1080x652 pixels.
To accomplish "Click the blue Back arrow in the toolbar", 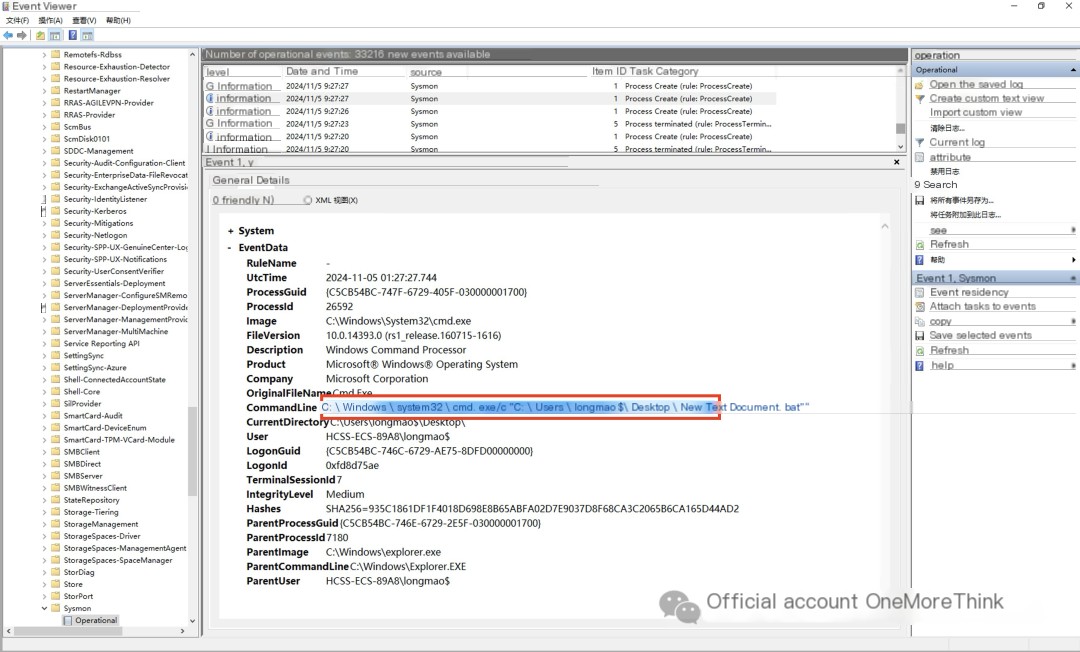I will [8, 35].
